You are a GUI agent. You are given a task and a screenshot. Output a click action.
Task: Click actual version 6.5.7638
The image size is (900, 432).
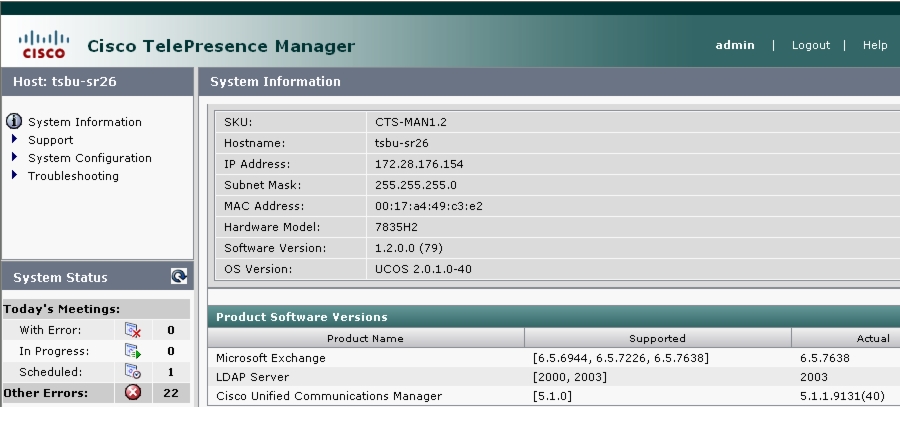824,358
